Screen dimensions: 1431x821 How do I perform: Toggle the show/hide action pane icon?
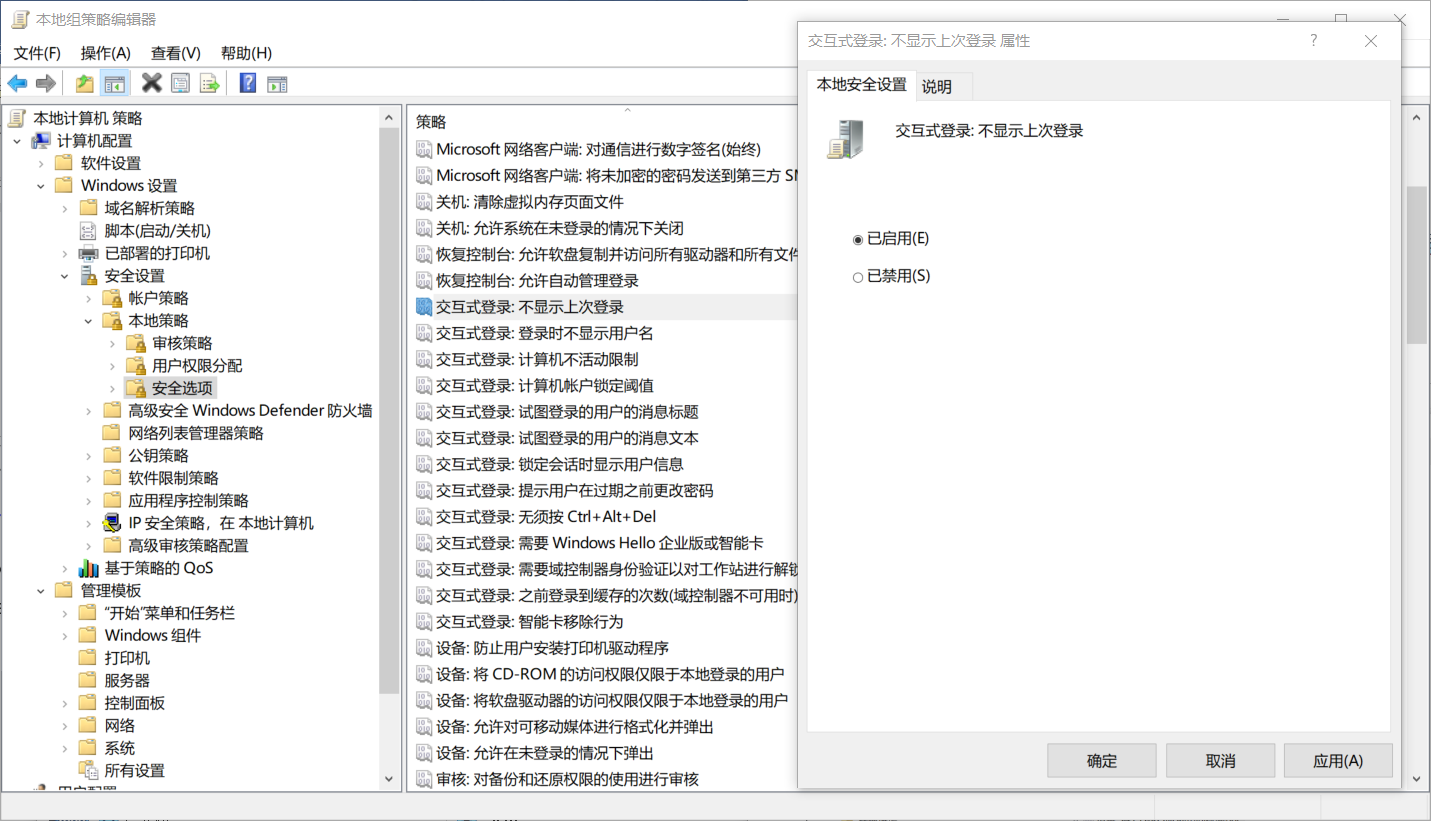[277, 83]
